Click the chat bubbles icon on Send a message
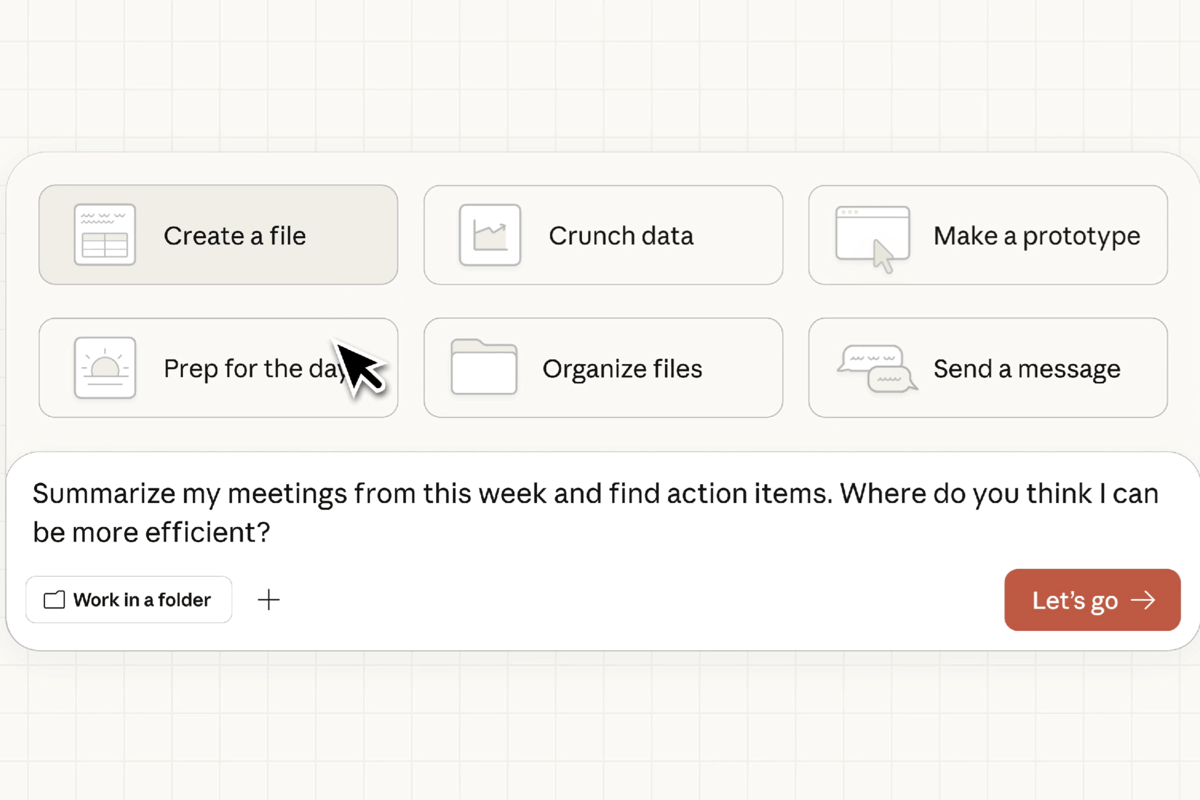 click(876, 368)
